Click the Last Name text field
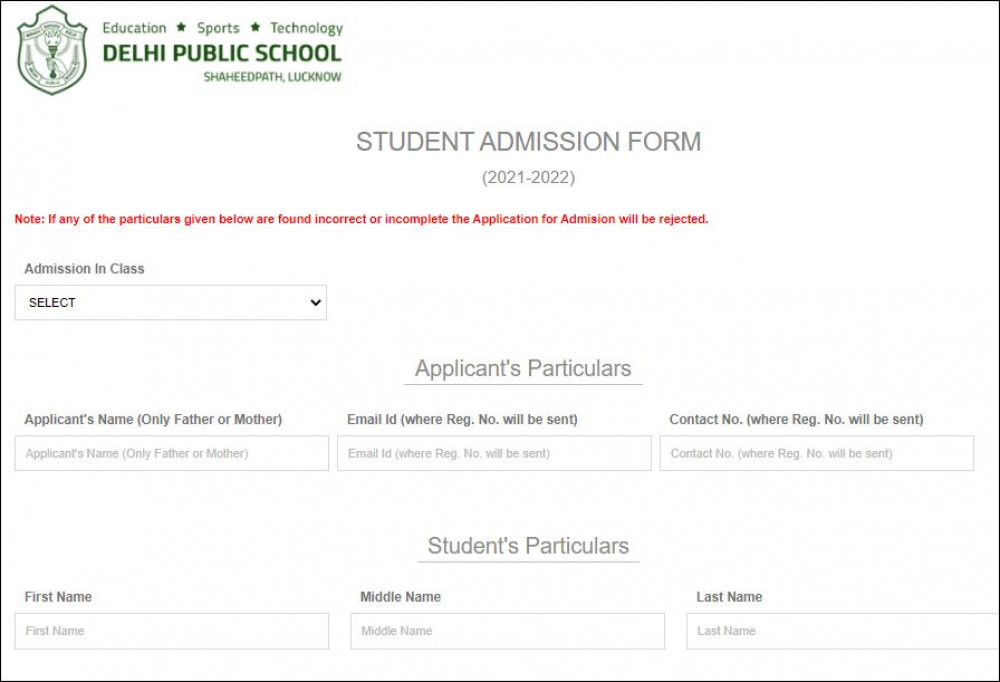The height and width of the screenshot is (682, 1000). 840,631
